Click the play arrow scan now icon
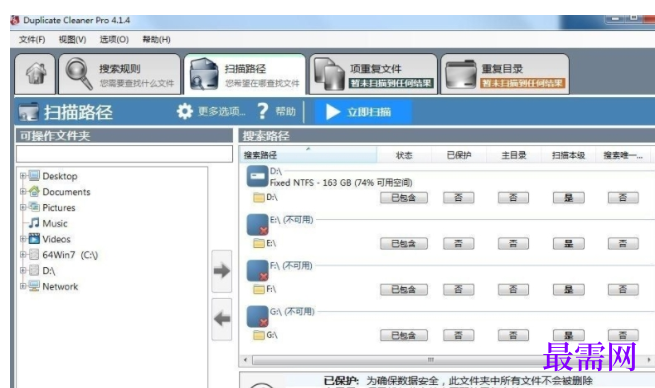Image resolution: width=655 pixels, height=388 pixels. point(333,112)
